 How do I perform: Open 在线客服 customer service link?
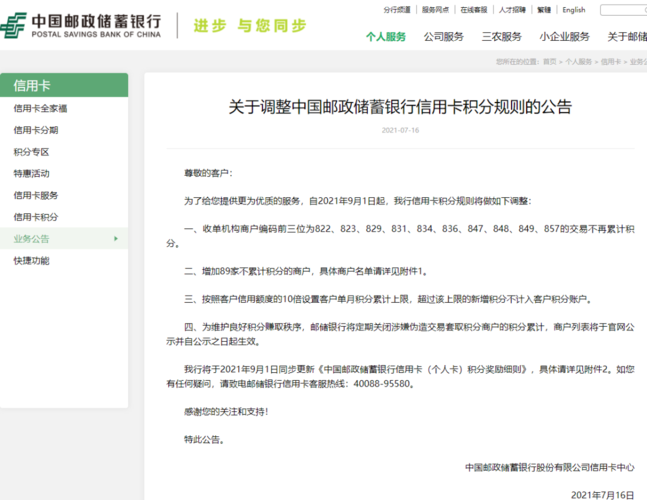tap(474, 10)
